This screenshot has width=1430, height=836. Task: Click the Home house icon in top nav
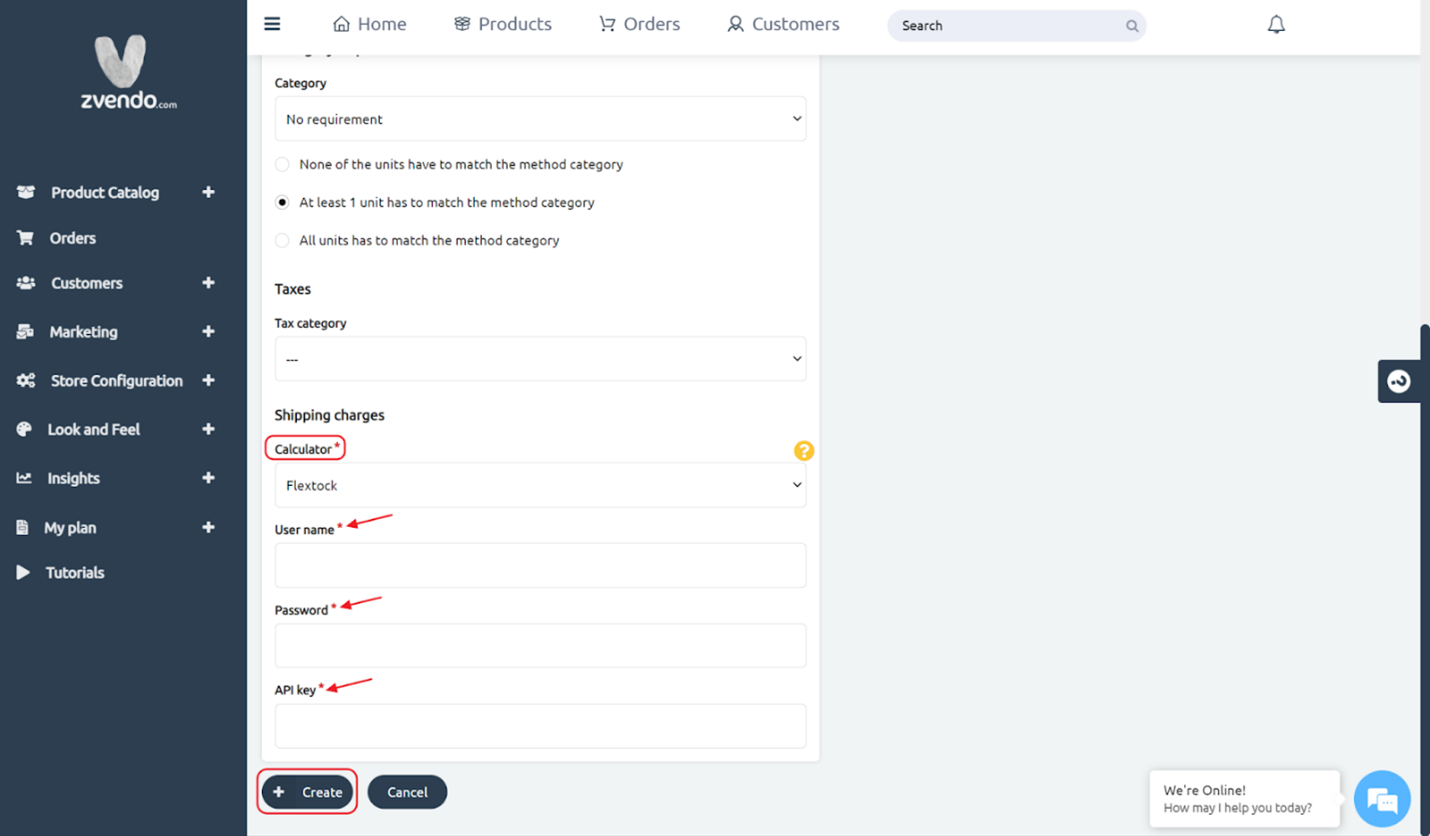[342, 24]
